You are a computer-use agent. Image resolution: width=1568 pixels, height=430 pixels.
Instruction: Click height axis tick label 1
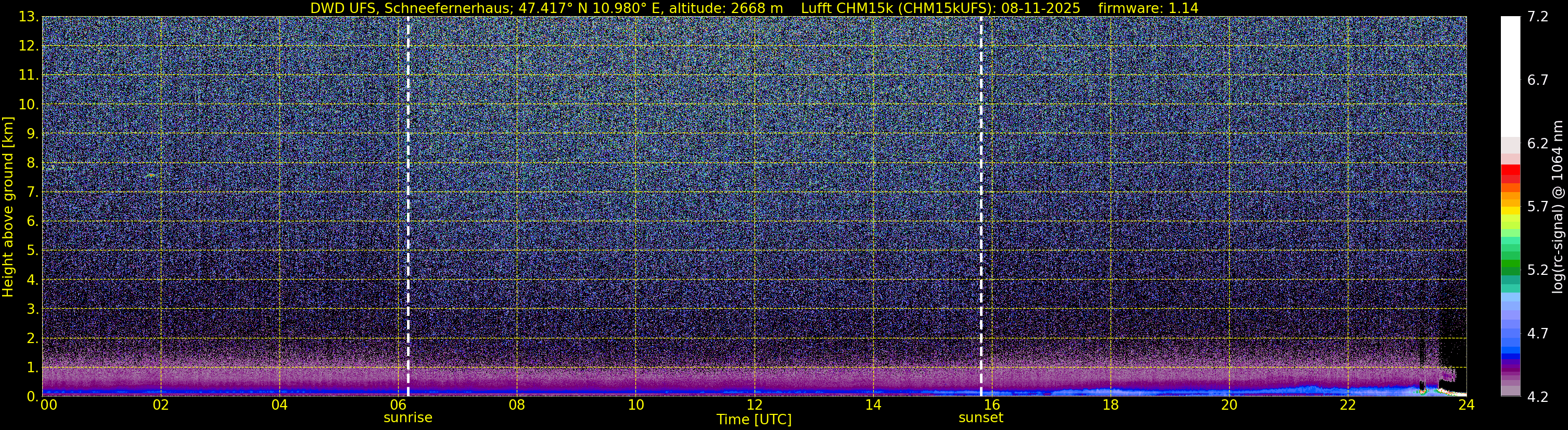(32, 367)
